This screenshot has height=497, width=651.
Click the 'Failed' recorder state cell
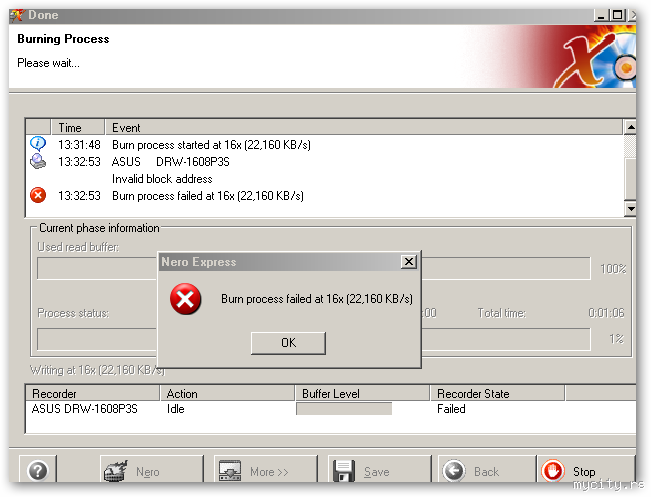point(451,409)
